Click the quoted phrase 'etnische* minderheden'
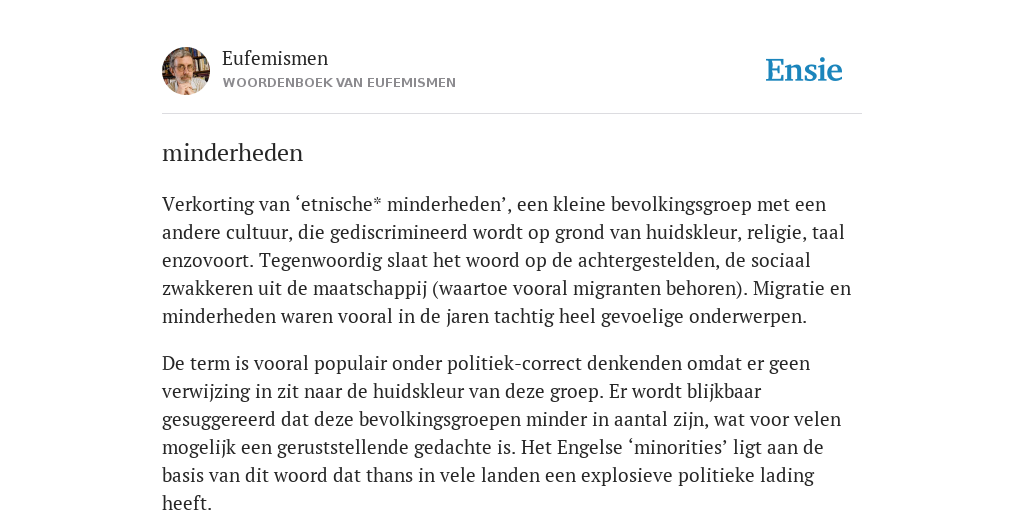The height and width of the screenshot is (512, 1024). tap(401, 204)
